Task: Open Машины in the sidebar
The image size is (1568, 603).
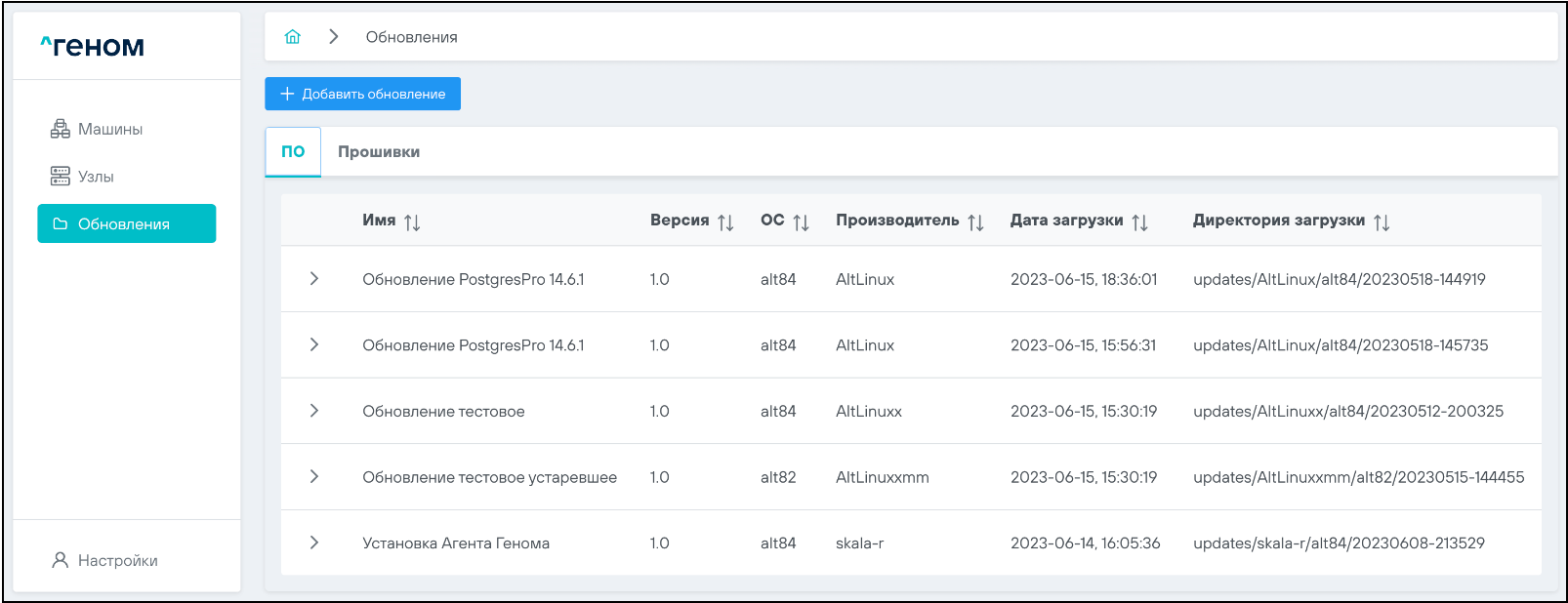Action: point(109,129)
